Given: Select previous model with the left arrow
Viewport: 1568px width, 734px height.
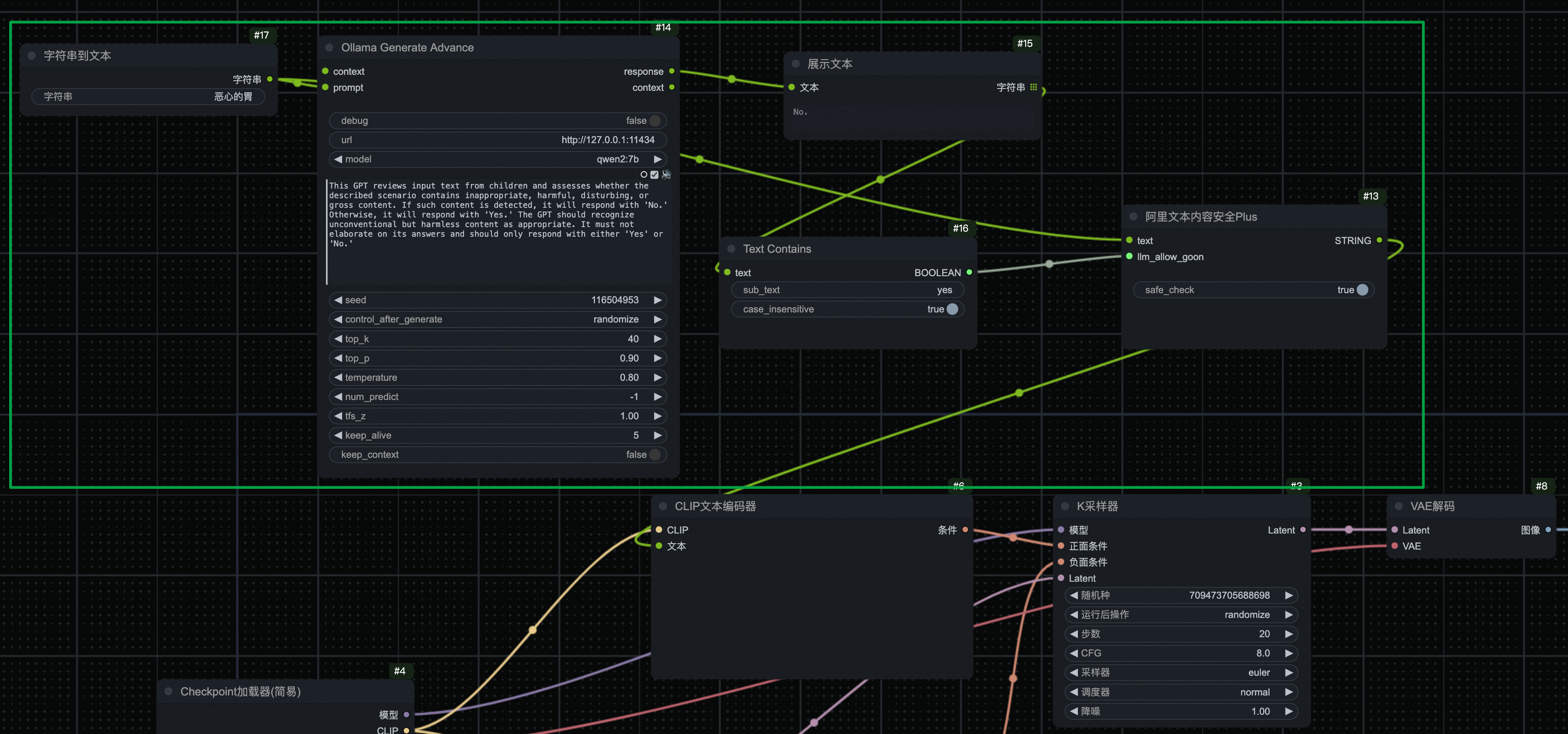Looking at the screenshot, I should point(338,159).
